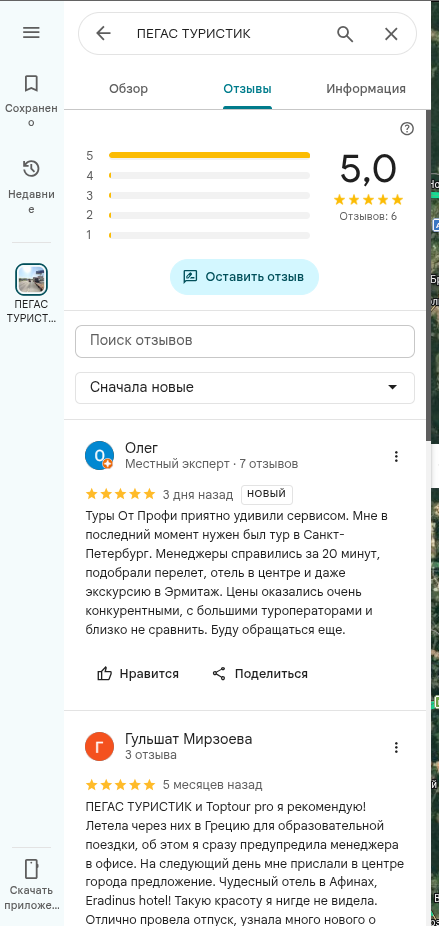Click the 4-star rating bar
Image resolution: width=439 pixels, height=926 pixels.
point(209,175)
